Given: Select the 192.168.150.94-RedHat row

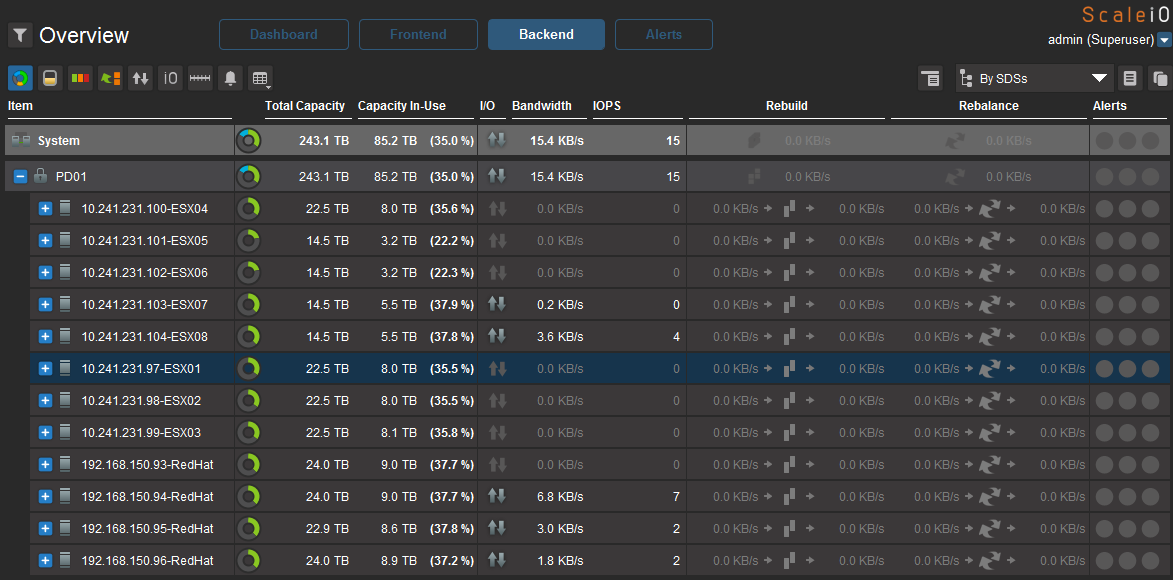Looking at the screenshot, I should pos(147,497).
